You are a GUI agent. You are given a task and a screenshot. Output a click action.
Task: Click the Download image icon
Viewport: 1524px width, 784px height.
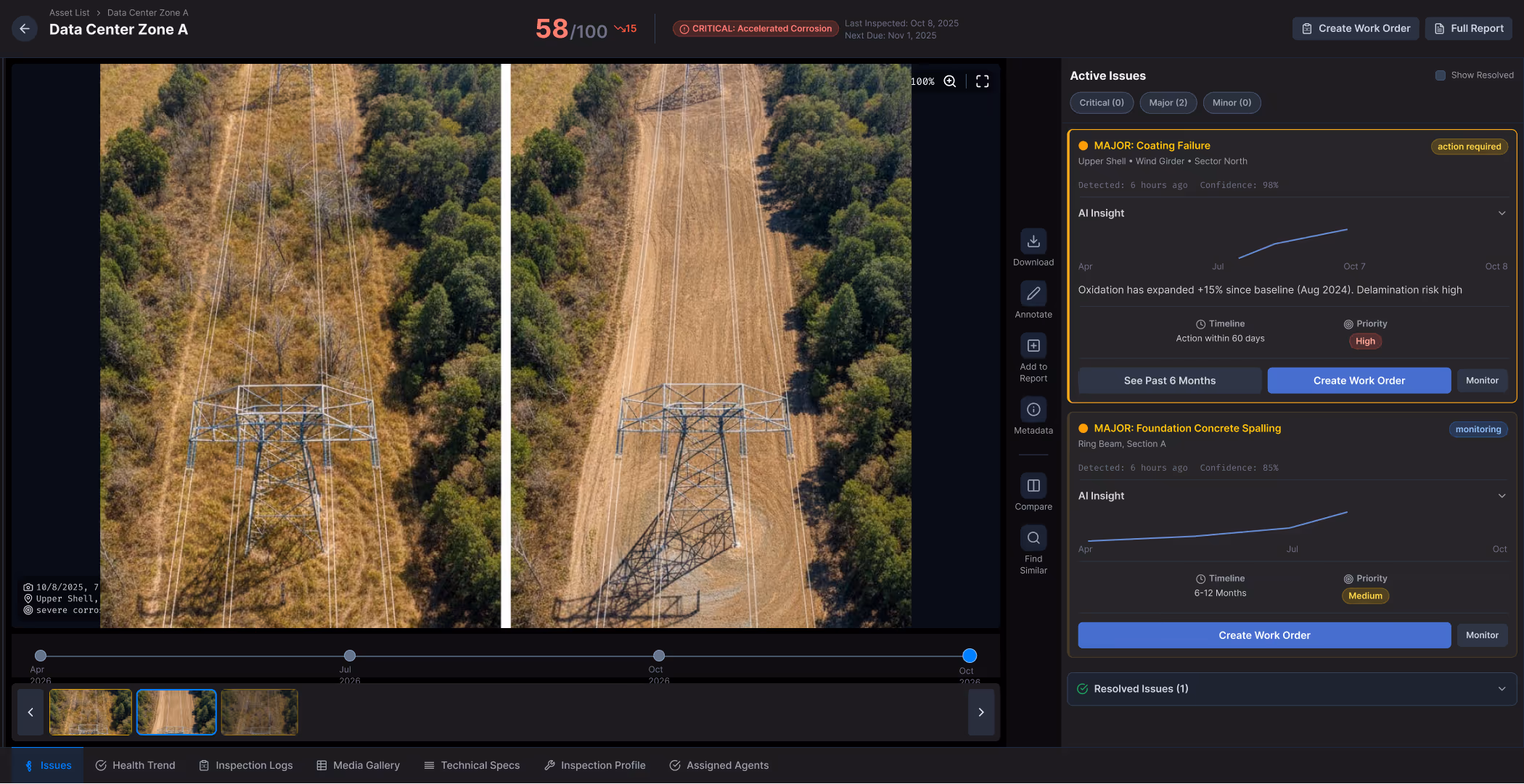tap(1033, 242)
